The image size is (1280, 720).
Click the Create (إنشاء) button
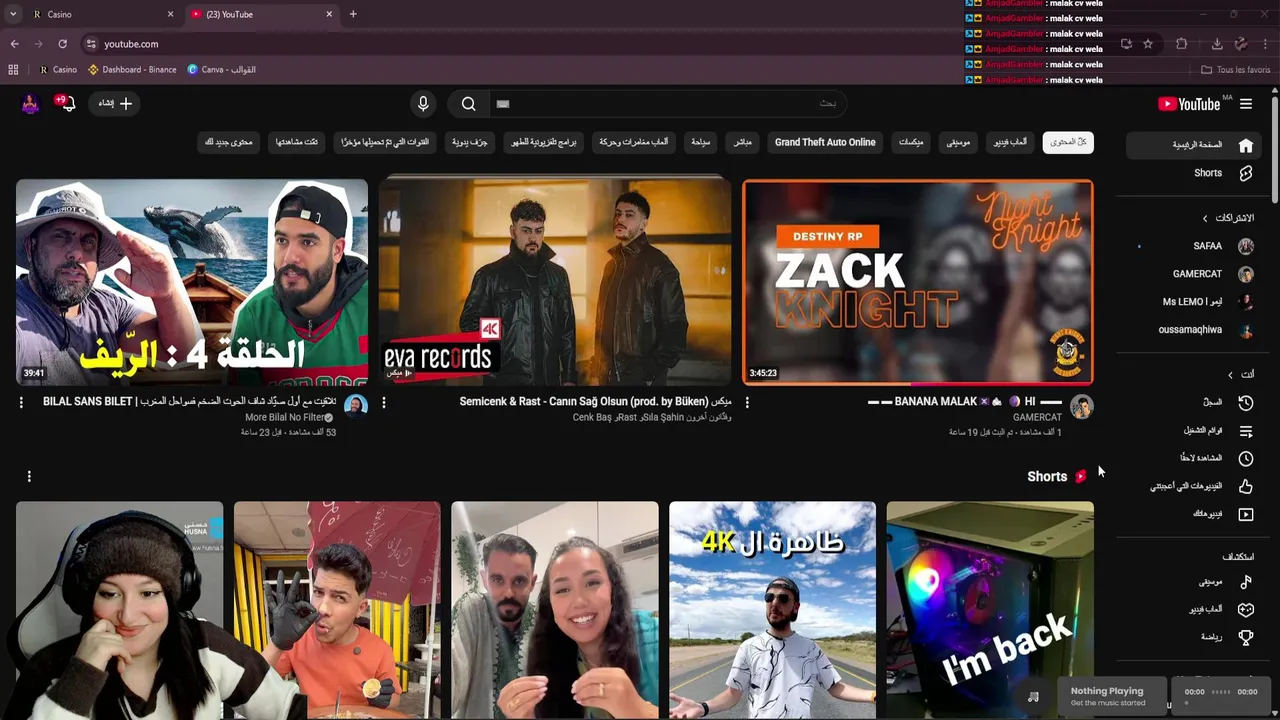[x=114, y=103]
